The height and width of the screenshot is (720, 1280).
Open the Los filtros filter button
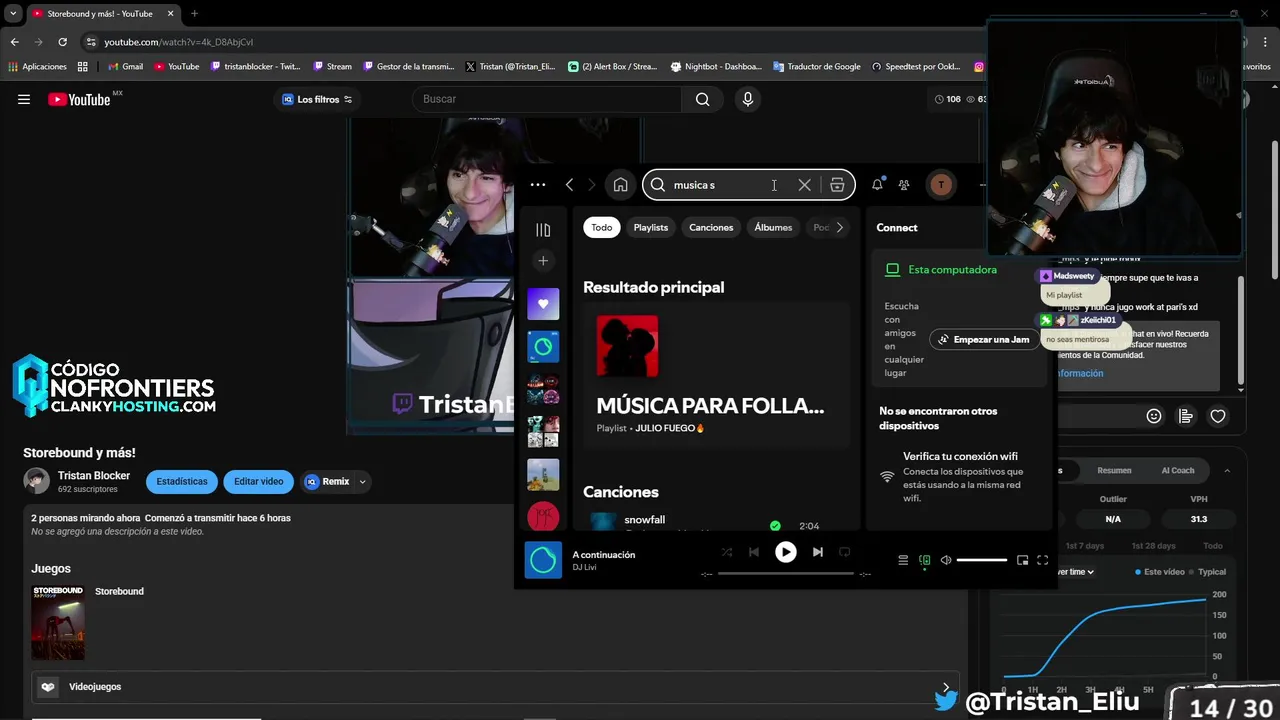coord(317,99)
